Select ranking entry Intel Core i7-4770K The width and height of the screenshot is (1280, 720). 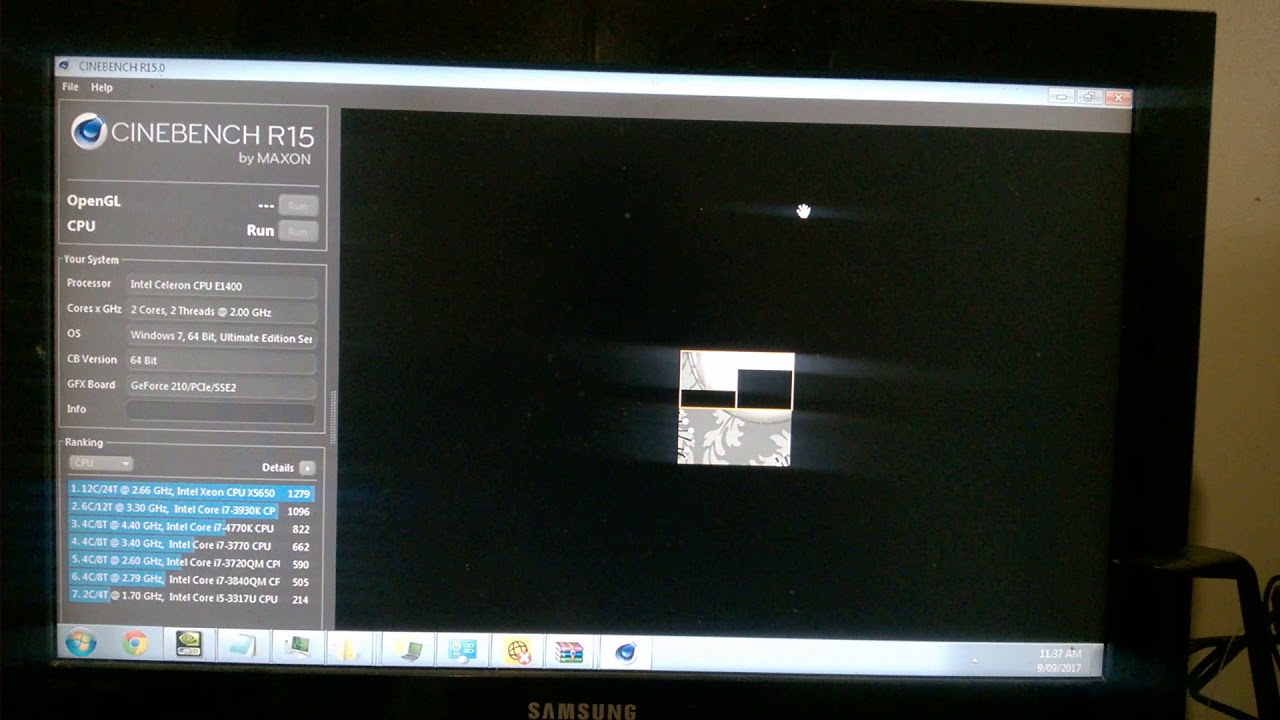191,527
